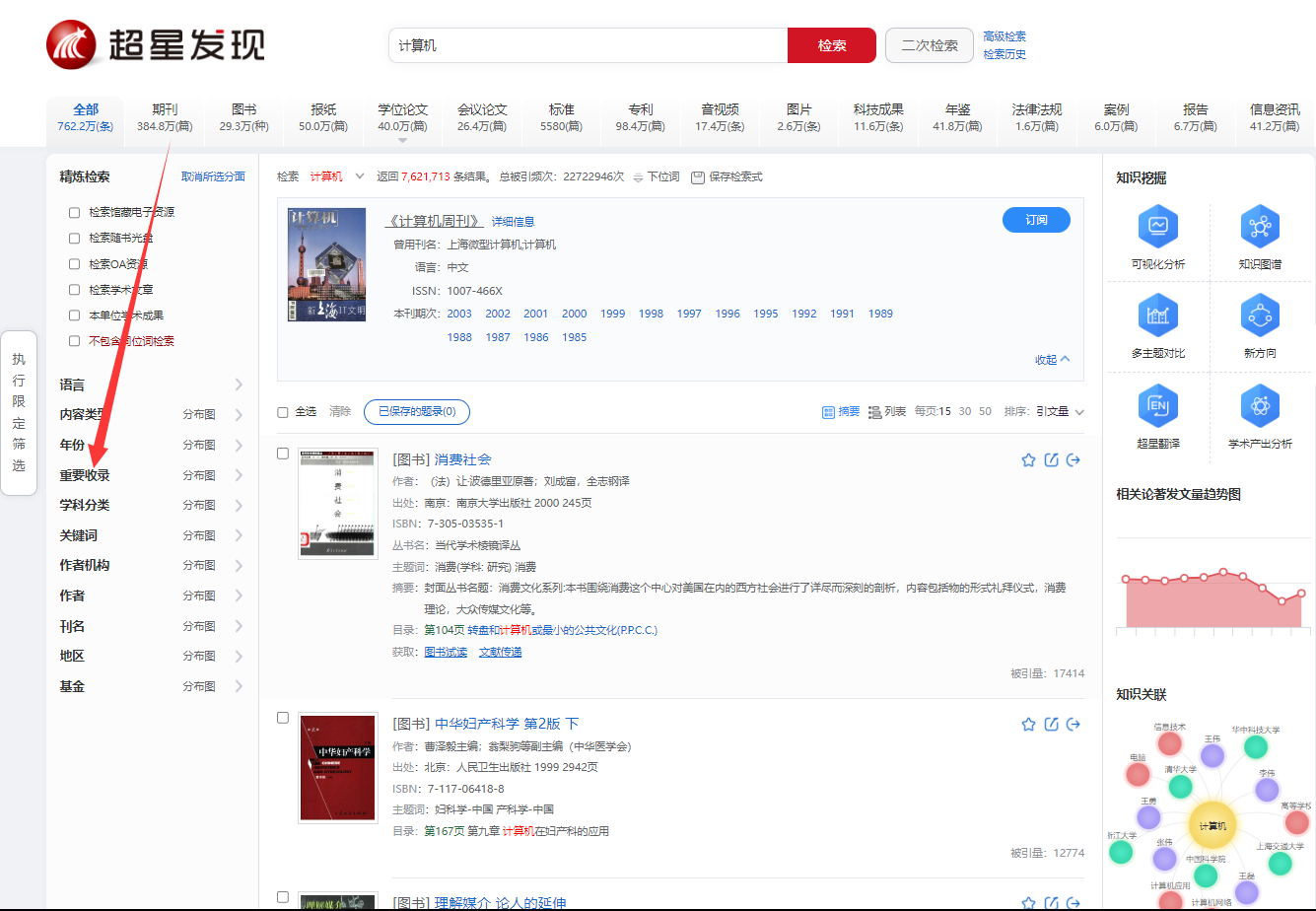Viewport: 1316px width, 911px height.
Task: Select checkbox for 中华妇产科学 result
Action: [283, 718]
